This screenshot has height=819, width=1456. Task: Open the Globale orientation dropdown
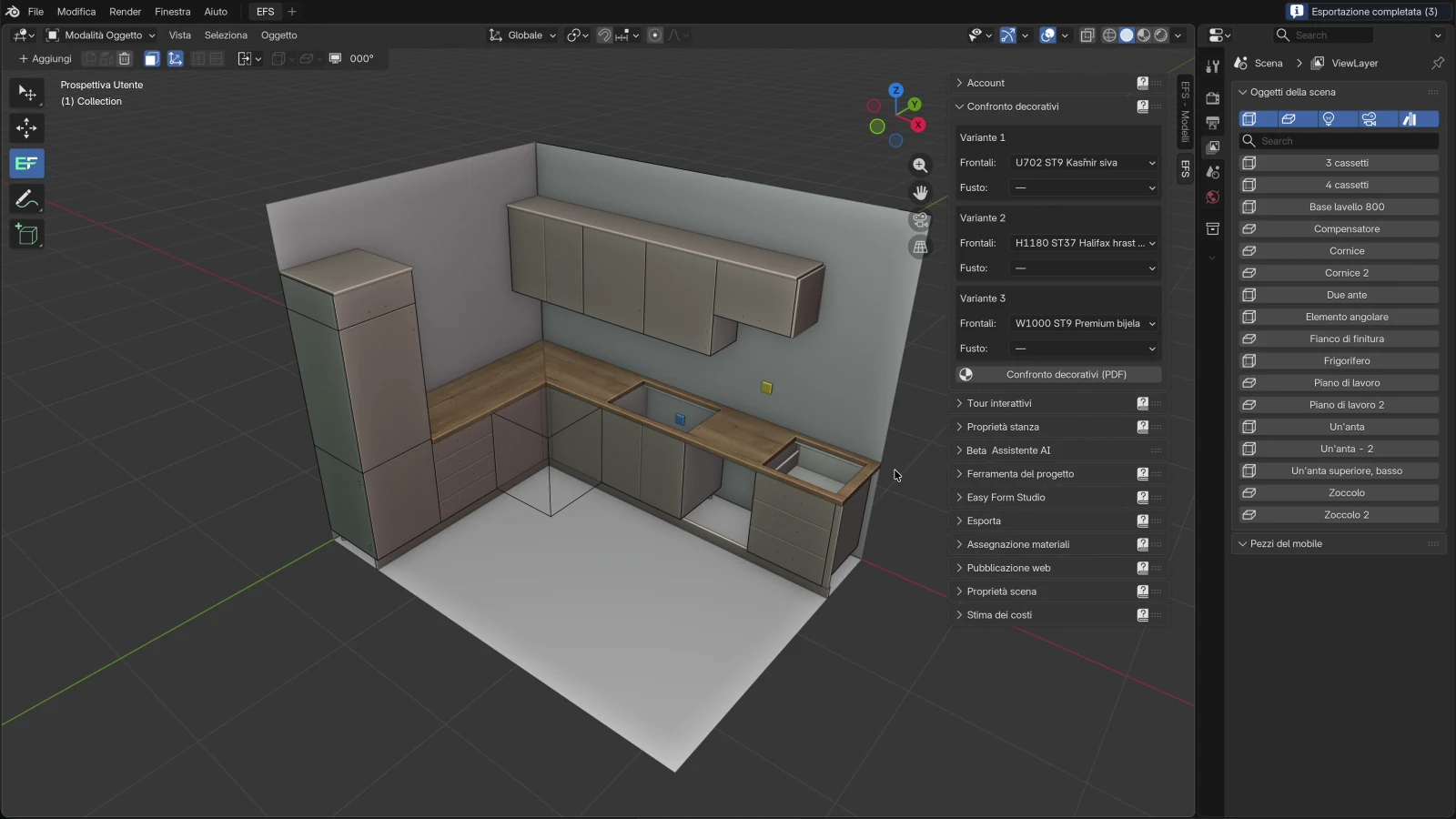(x=522, y=35)
